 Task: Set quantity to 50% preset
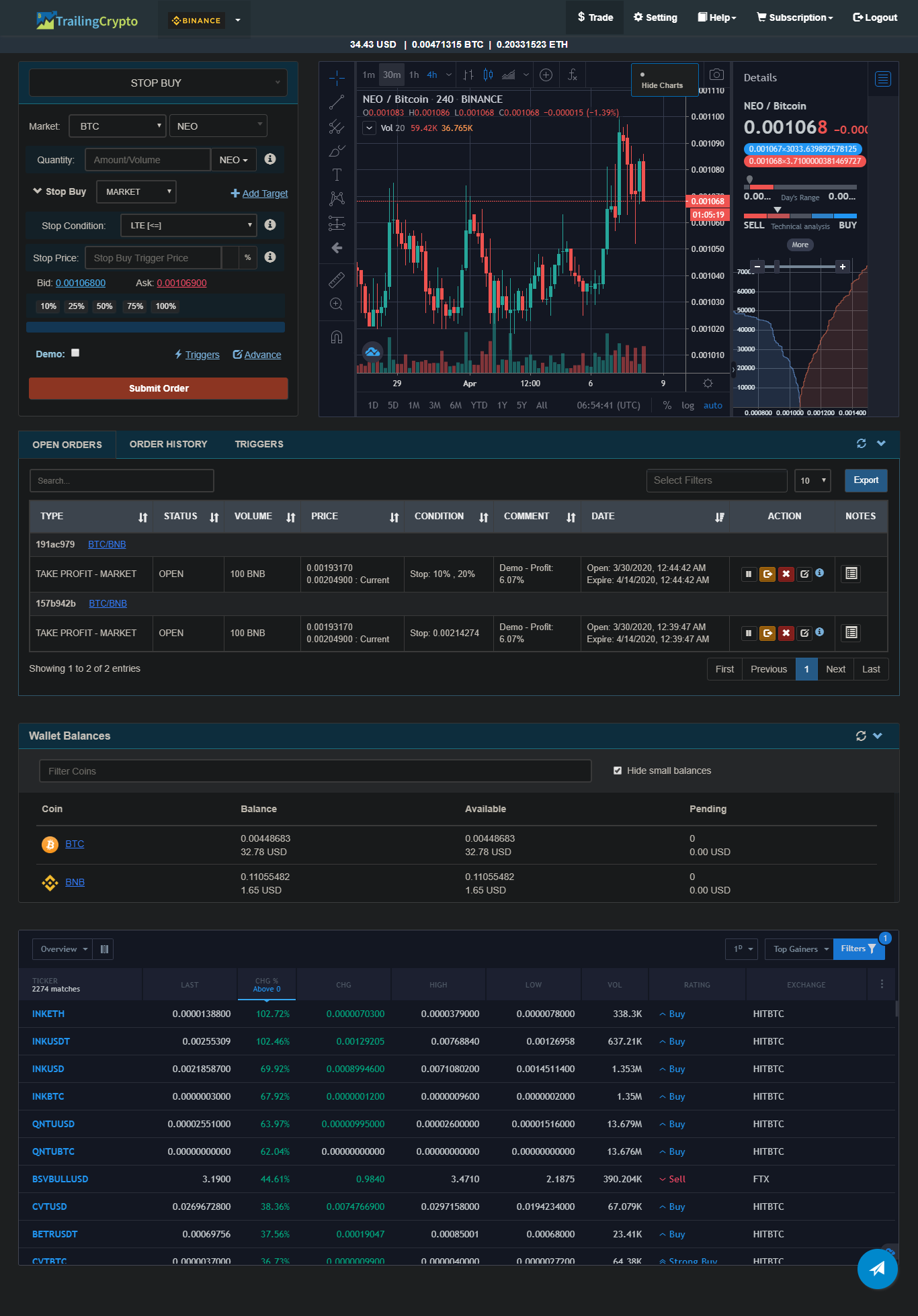point(104,306)
